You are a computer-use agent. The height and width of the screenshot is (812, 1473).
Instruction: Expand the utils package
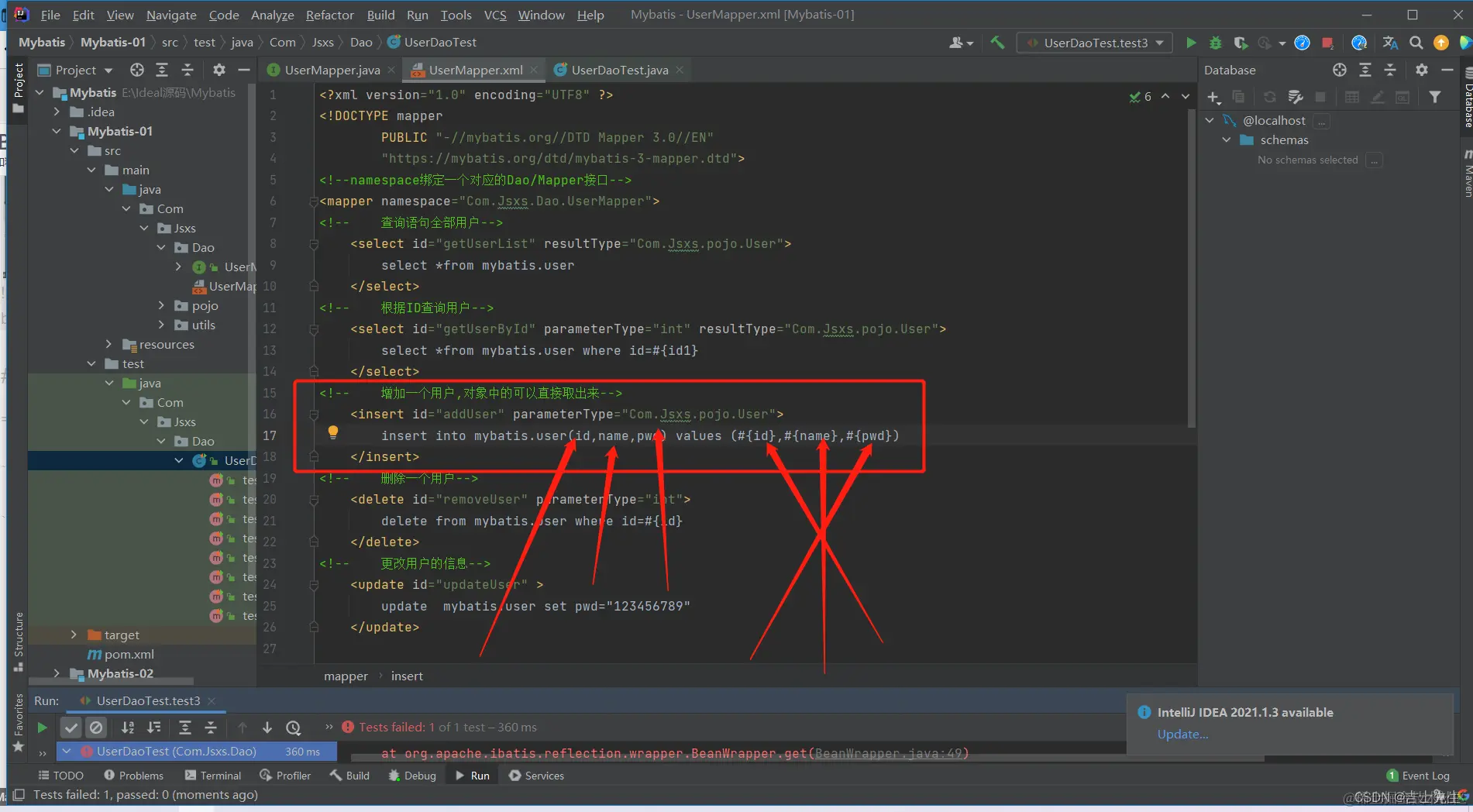[161, 325]
